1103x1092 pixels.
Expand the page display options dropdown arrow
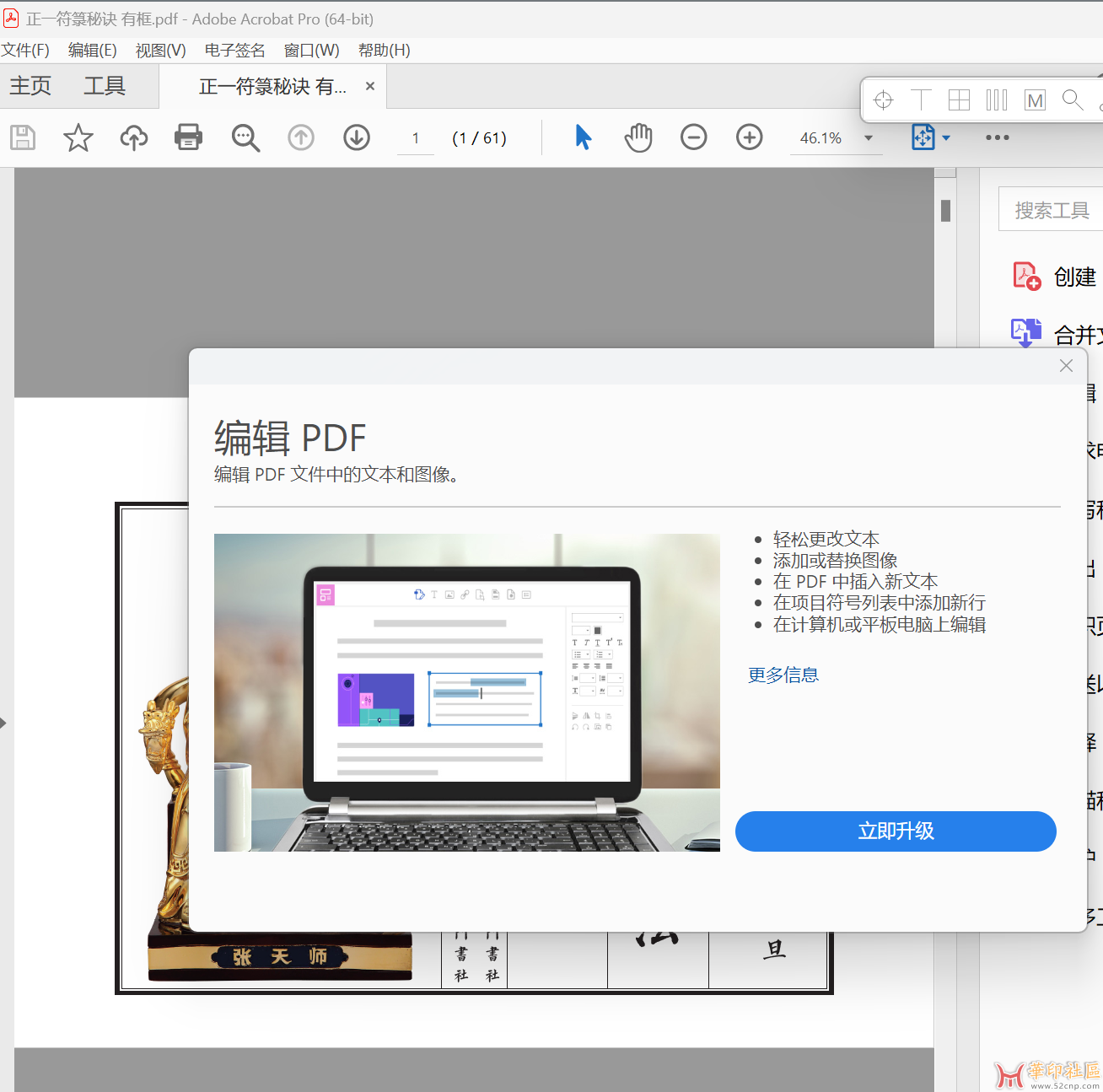[946, 137]
